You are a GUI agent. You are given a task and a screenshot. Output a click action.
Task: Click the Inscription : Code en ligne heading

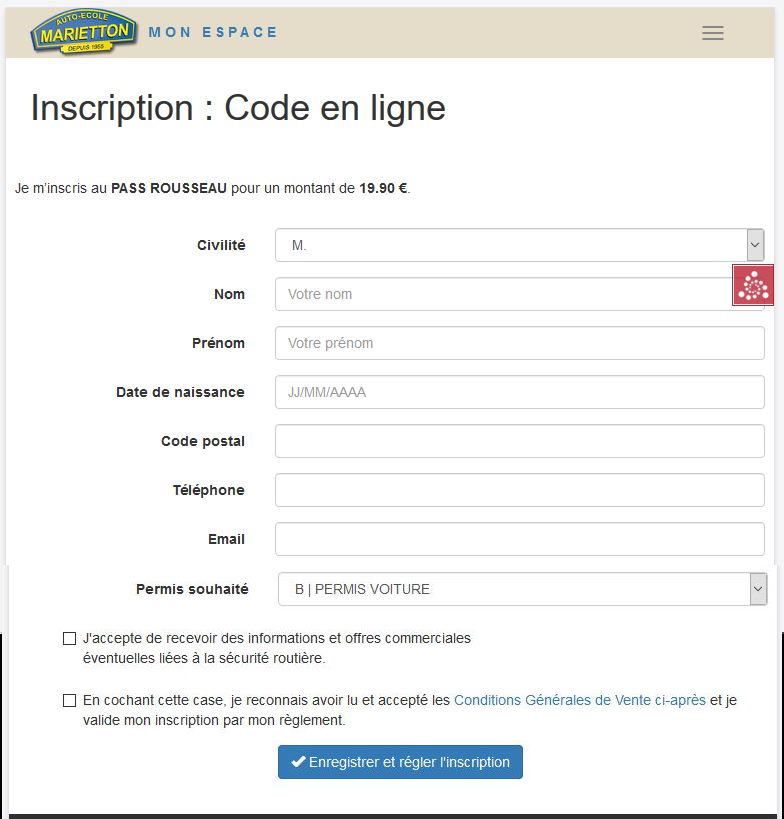pyautogui.click(x=238, y=108)
